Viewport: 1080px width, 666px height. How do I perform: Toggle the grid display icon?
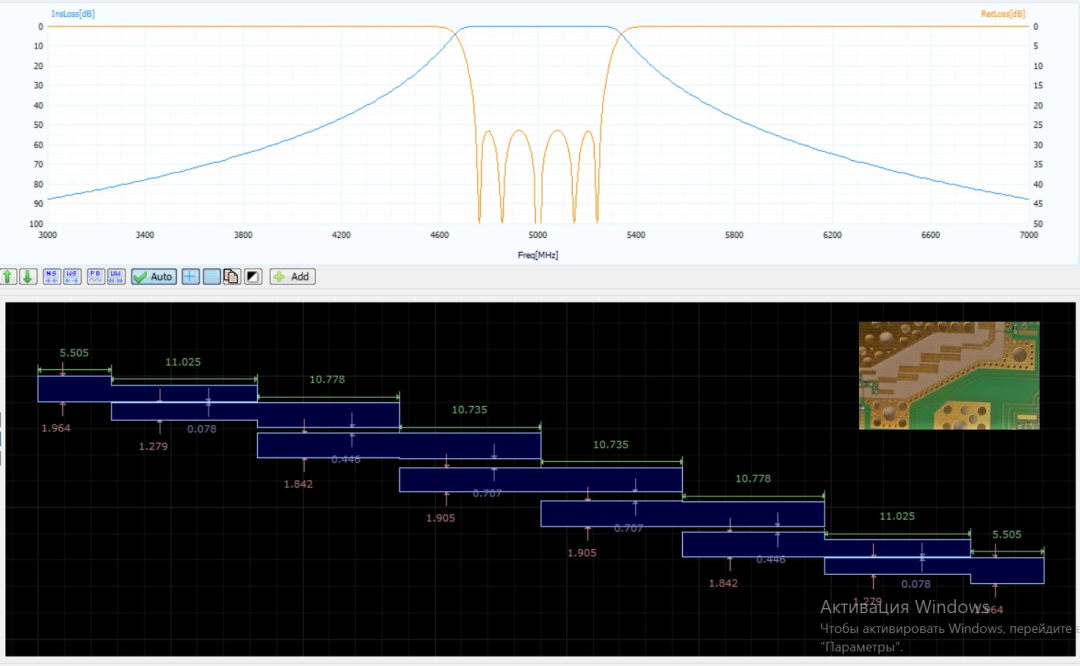point(211,277)
